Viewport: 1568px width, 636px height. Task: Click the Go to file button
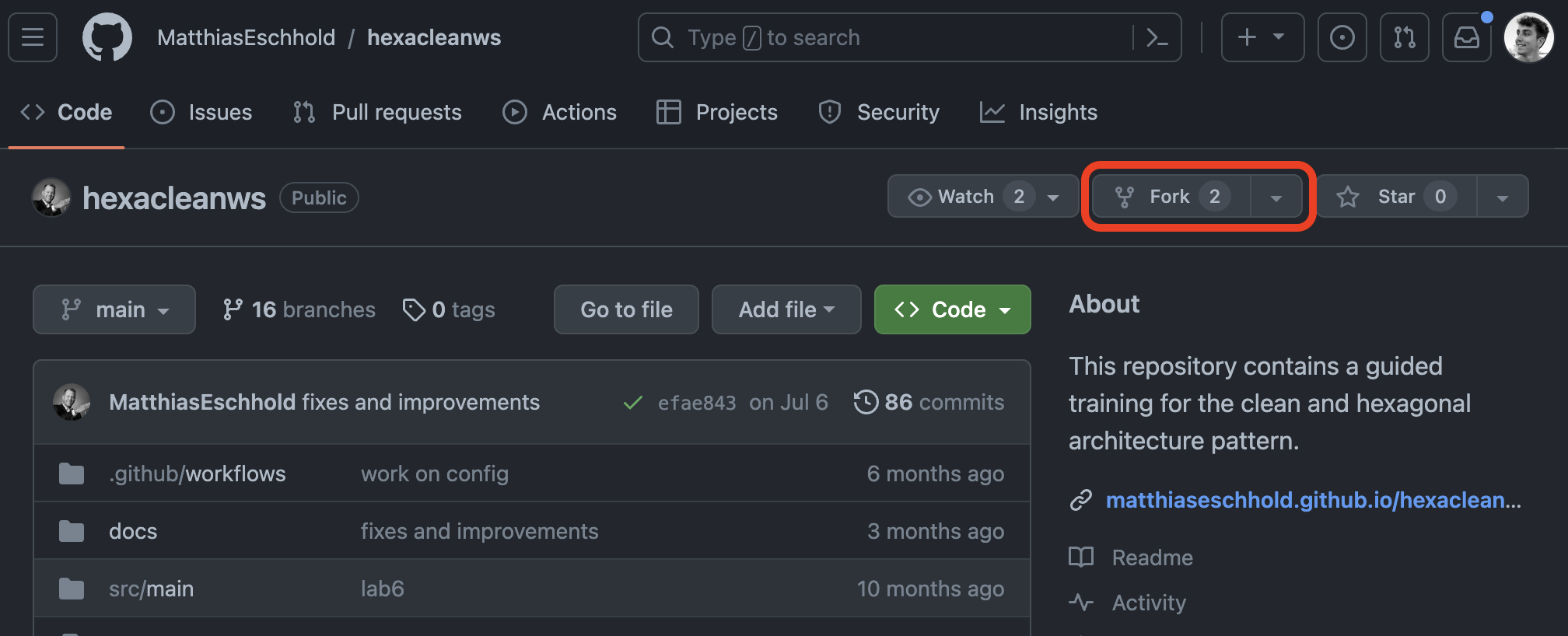pyautogui.click(x=626, y=309)
